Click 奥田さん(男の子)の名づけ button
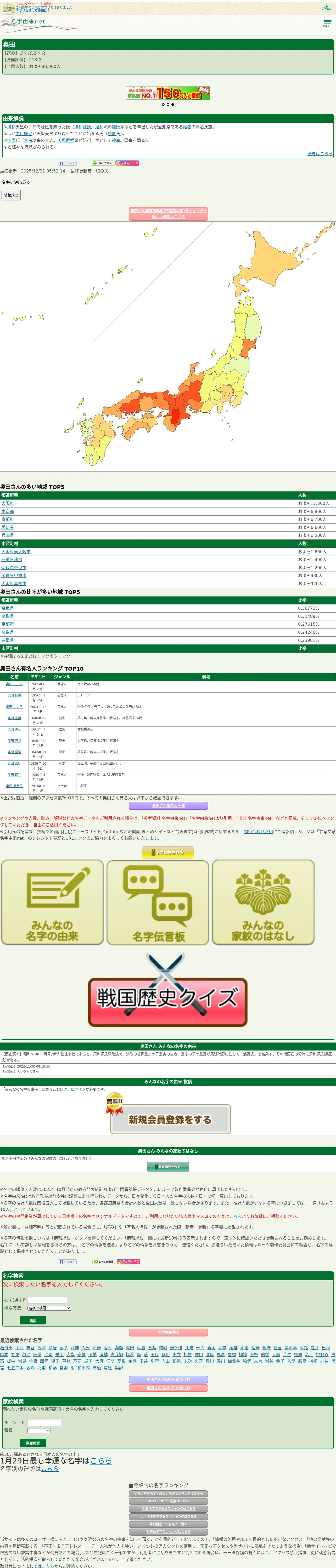Screen dimensions: 336x1568 point(168,1380)
